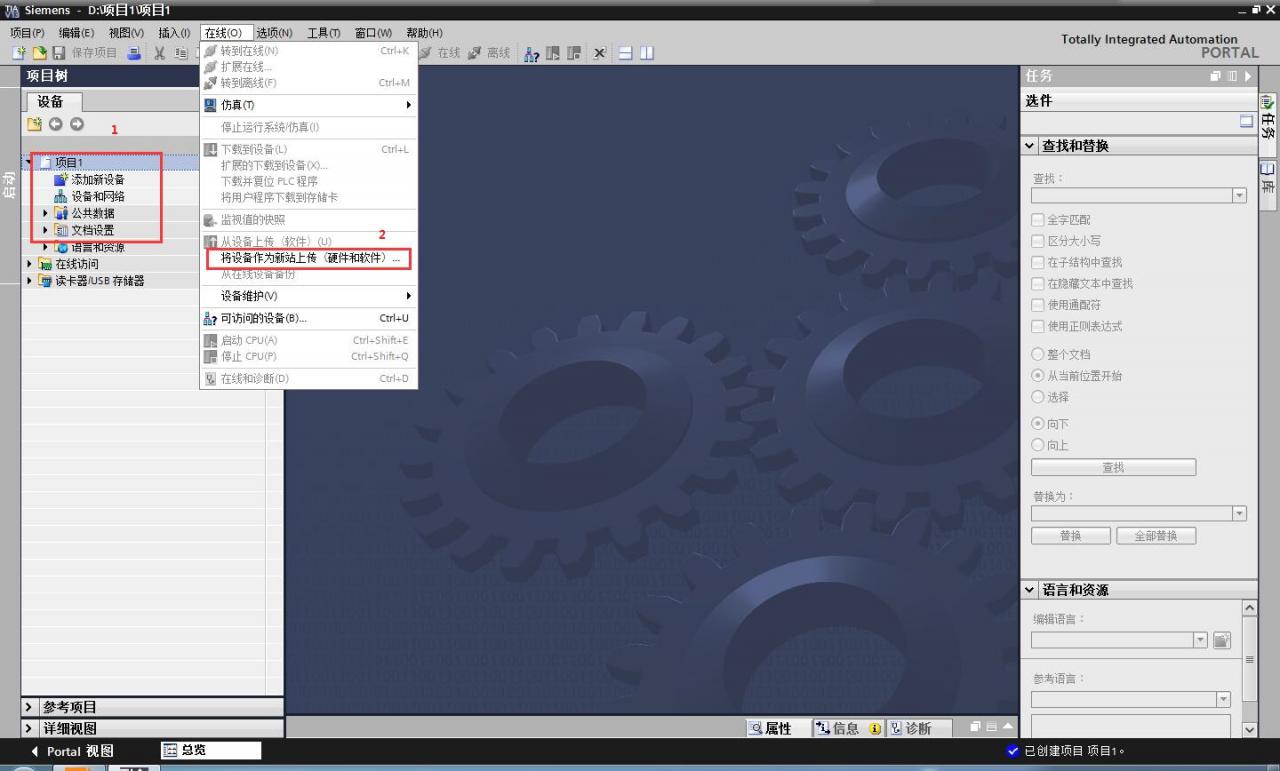Click the Save project (保存项目) toolbar button
The image size is (1280, 771).
click(86, 53)
